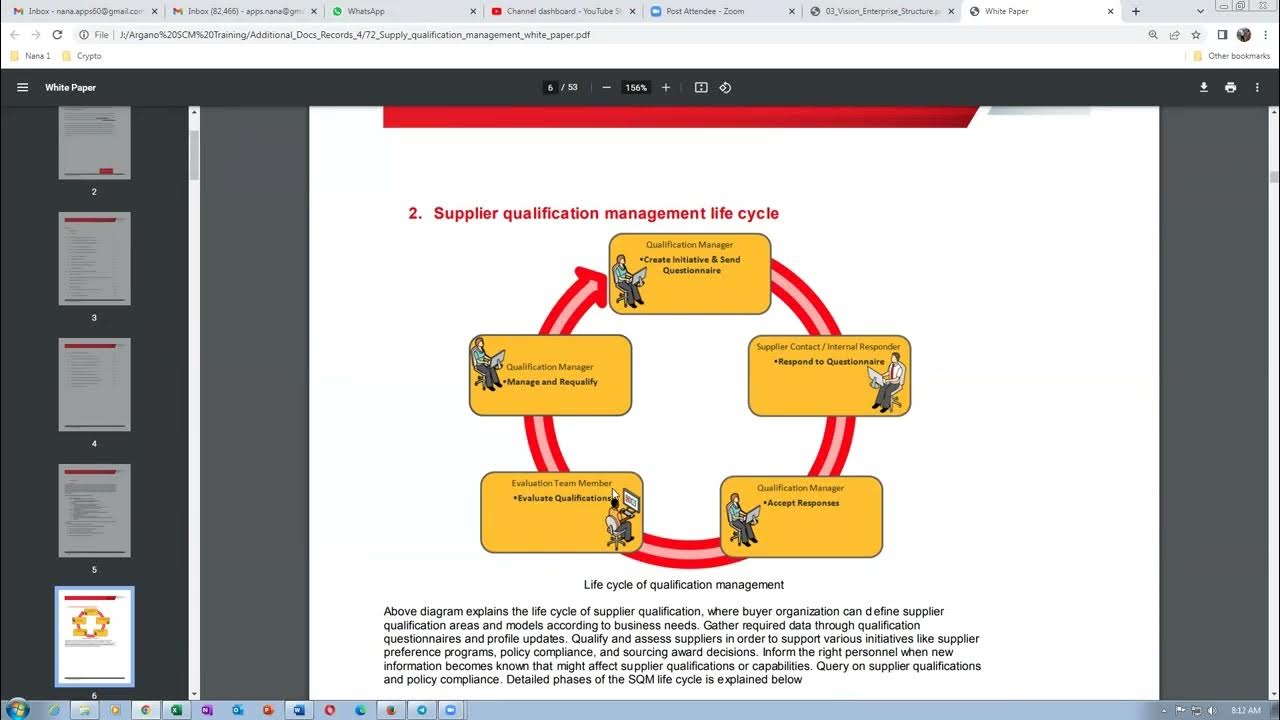Select page 2 thumbnail
The width and height of the screenshot is (1280, 720).
[95, 143]
